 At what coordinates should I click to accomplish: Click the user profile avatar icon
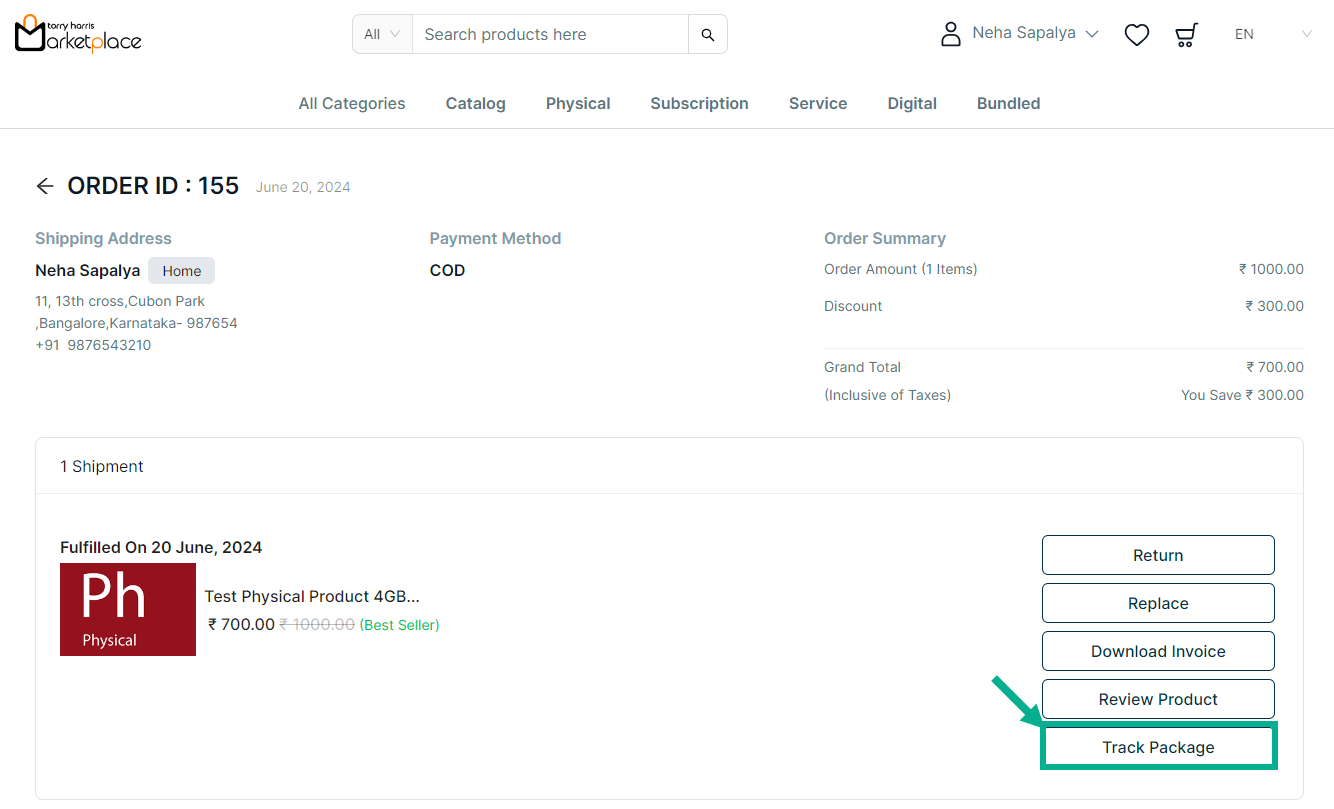(950, 34)
